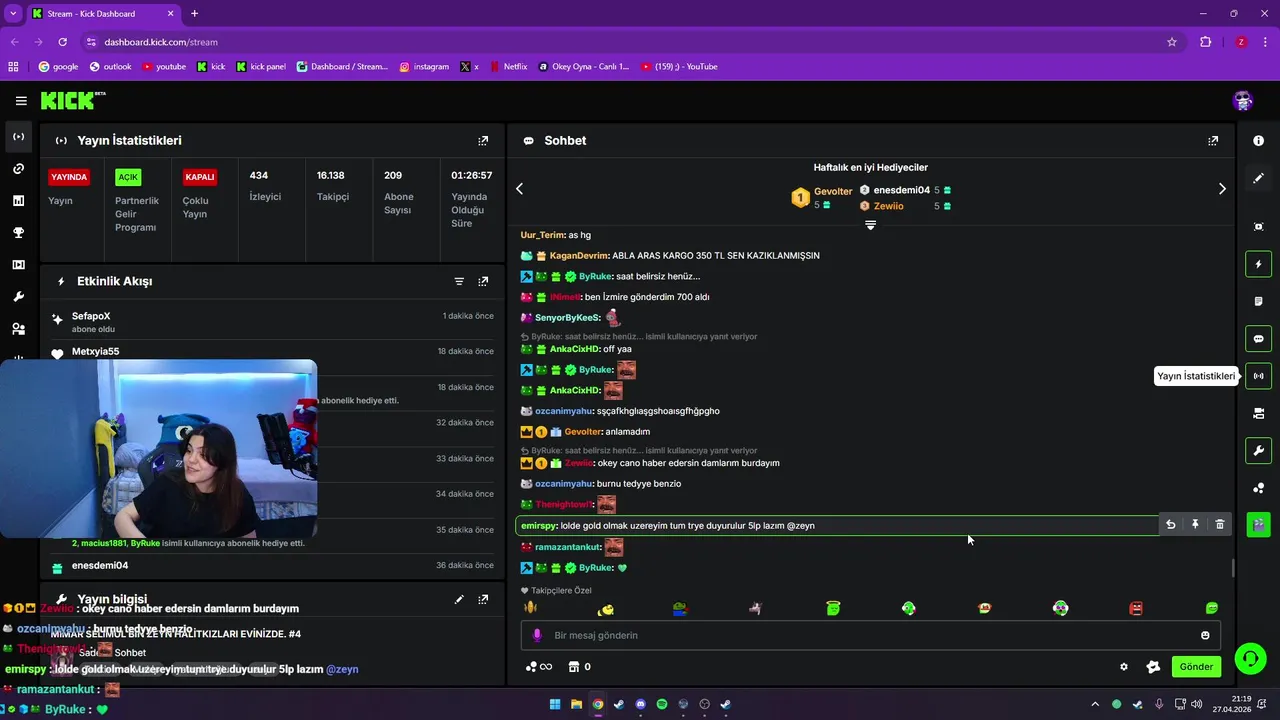Open the kick panel bookmark
The image size is (1280, 720).
click(261, 67)
